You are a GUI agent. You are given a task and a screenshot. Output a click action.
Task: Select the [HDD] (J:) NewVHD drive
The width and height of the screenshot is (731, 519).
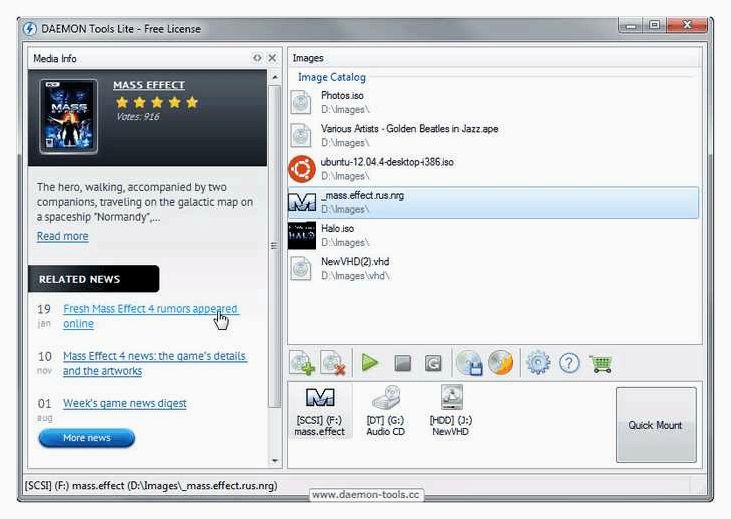pyautogui.click(x=451, y=411)
